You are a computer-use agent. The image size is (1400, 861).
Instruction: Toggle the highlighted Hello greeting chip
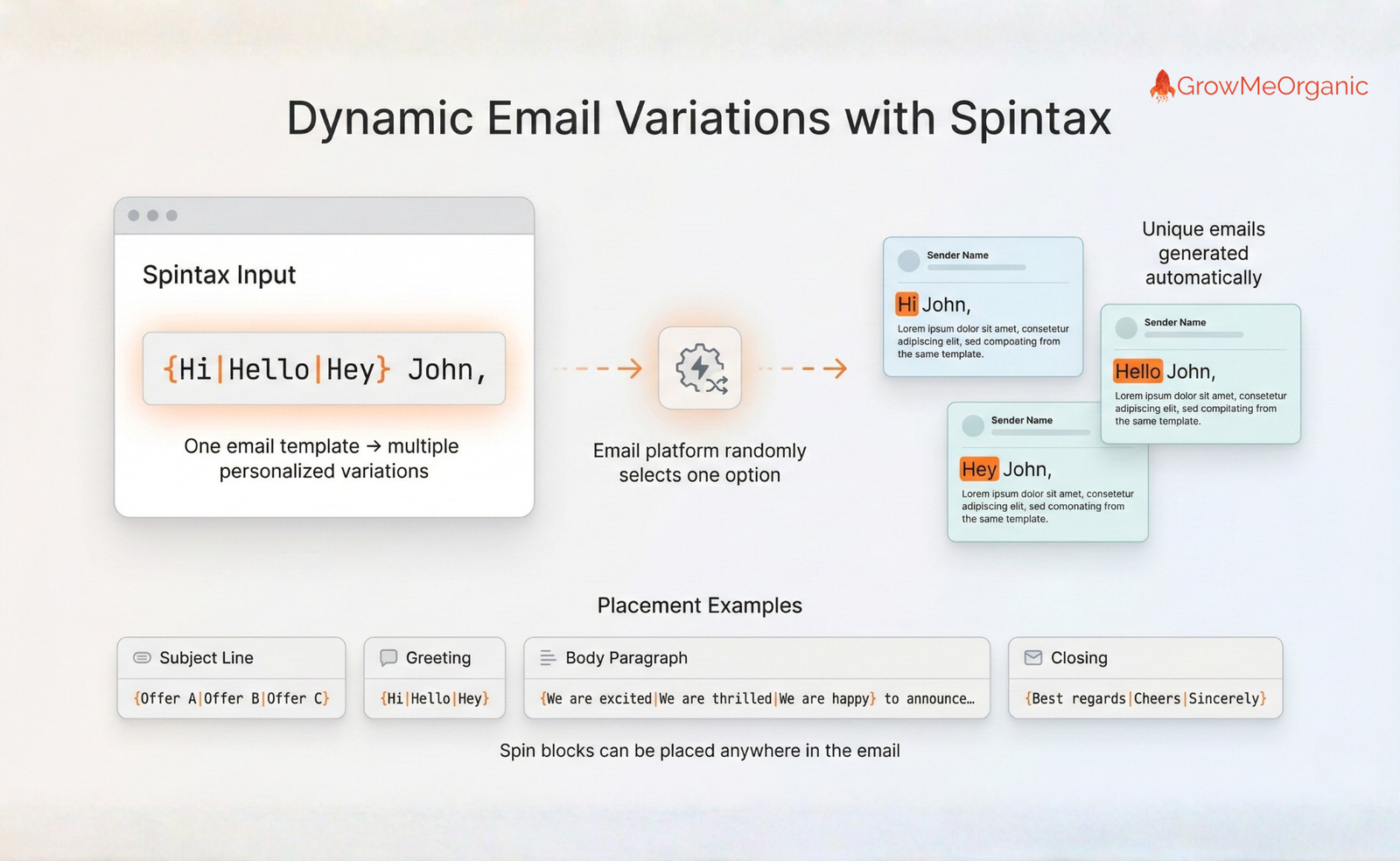(x=1137, y=371)
